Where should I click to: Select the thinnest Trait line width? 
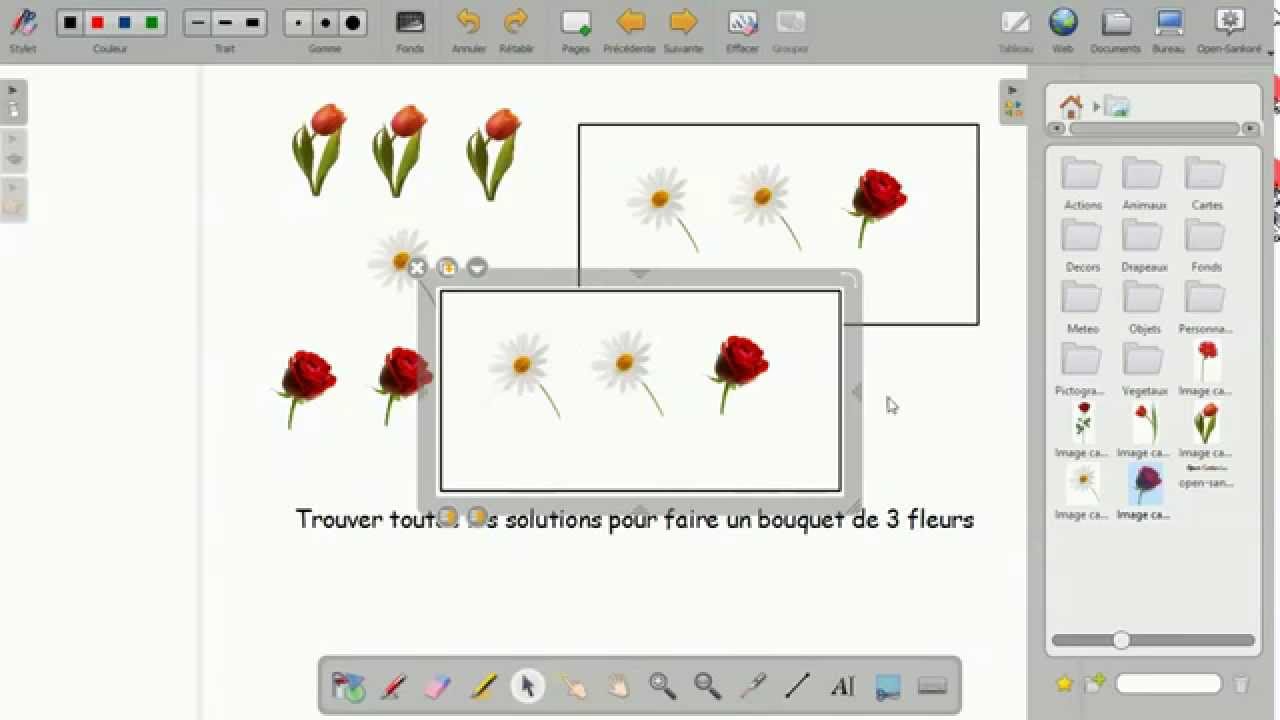click(x=198, y=23)
